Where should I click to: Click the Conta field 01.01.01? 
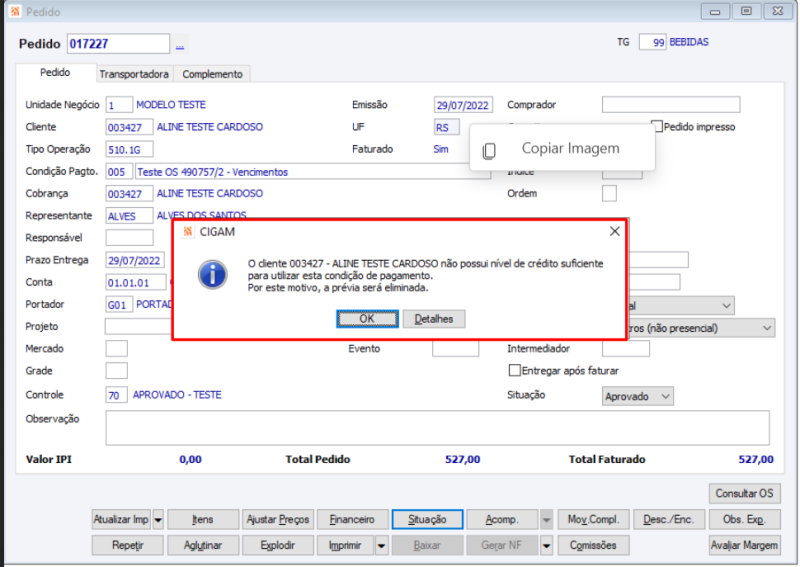(x=136, y=282)
